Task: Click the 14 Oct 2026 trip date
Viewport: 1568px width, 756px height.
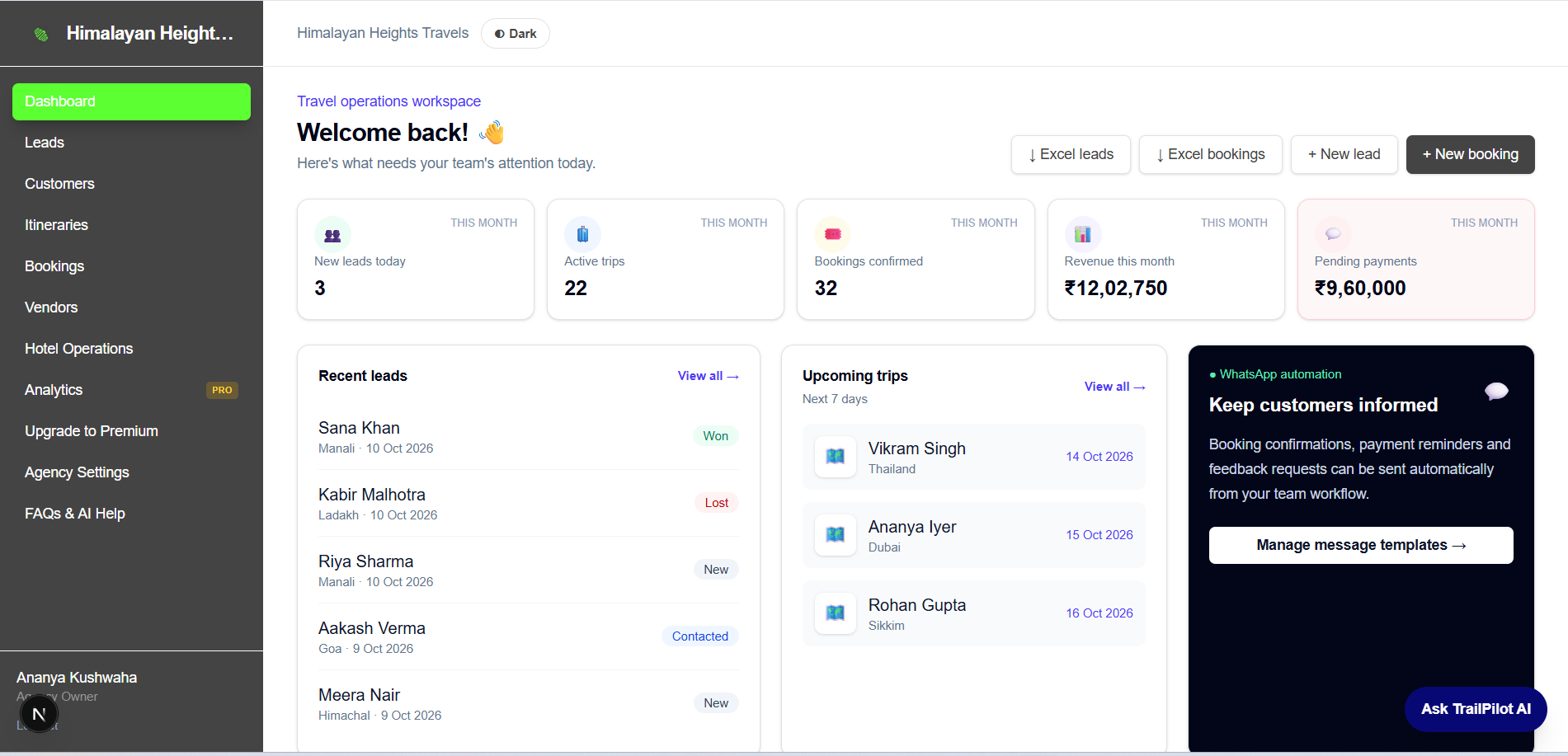Action: pos(1099,457)
